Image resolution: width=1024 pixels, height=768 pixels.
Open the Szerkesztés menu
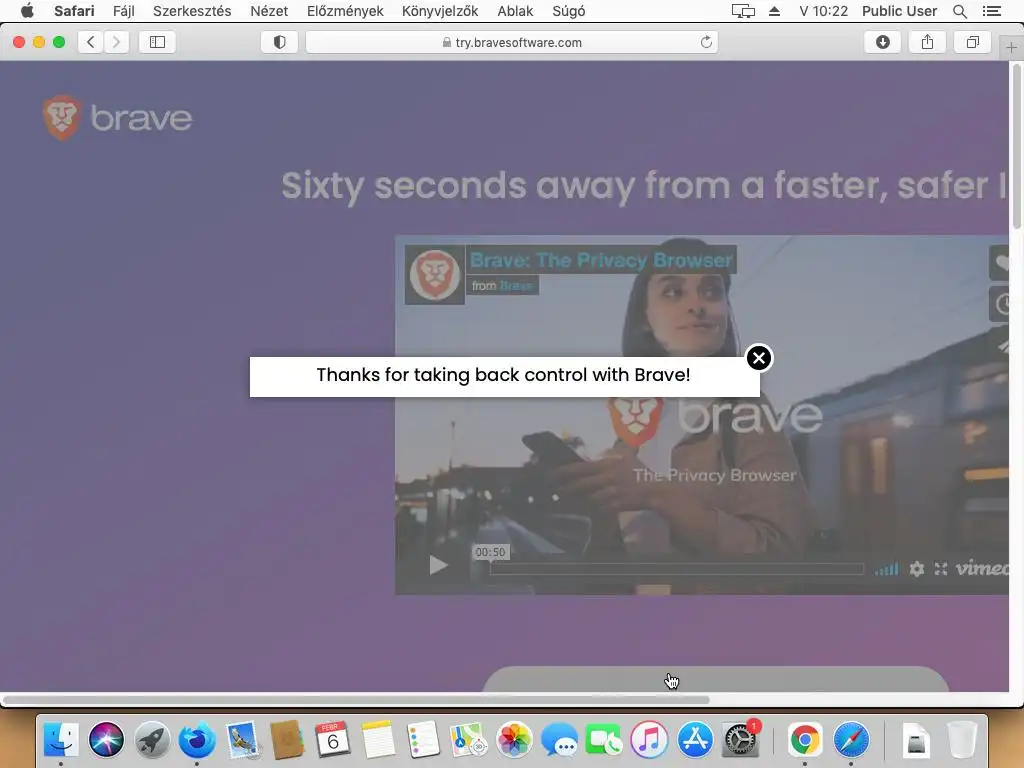click(192, 11)
